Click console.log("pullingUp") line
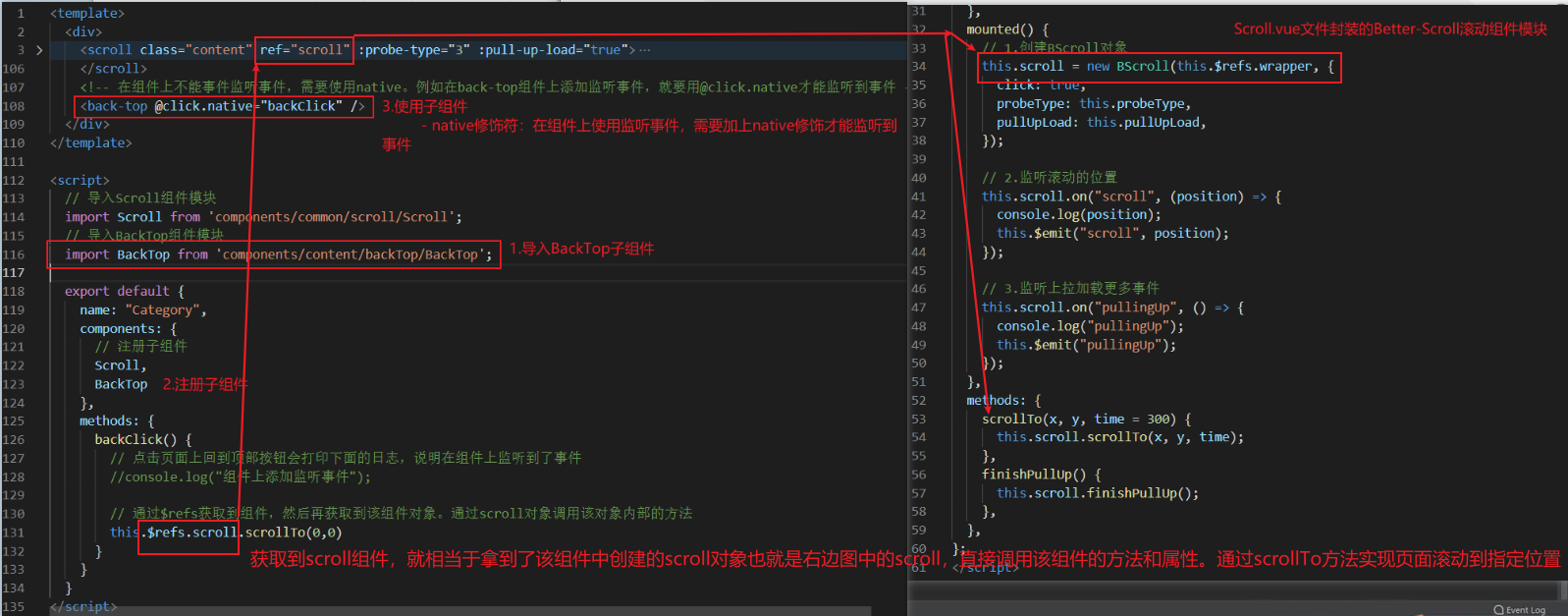The height and width of the screenshot is (616, 1568). pos(1090,326)
